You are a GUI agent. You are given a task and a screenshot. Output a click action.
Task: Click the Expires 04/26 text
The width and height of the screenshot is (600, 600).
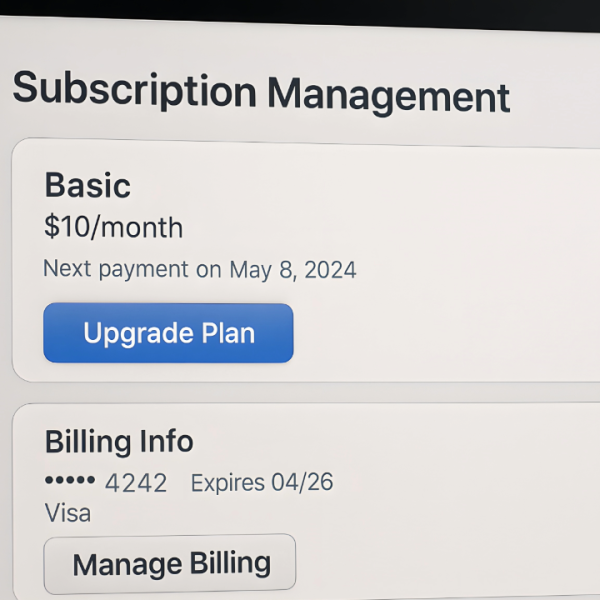coord(262,484)
